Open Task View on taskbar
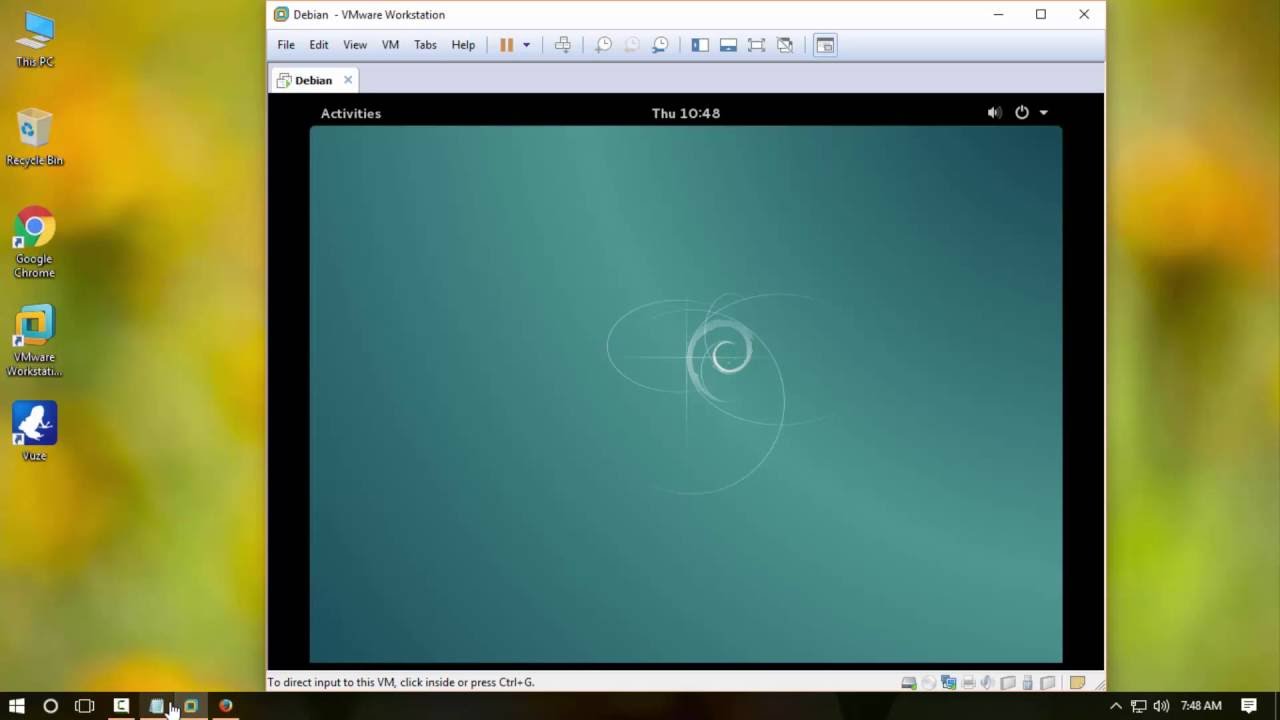 click(84, 706)
